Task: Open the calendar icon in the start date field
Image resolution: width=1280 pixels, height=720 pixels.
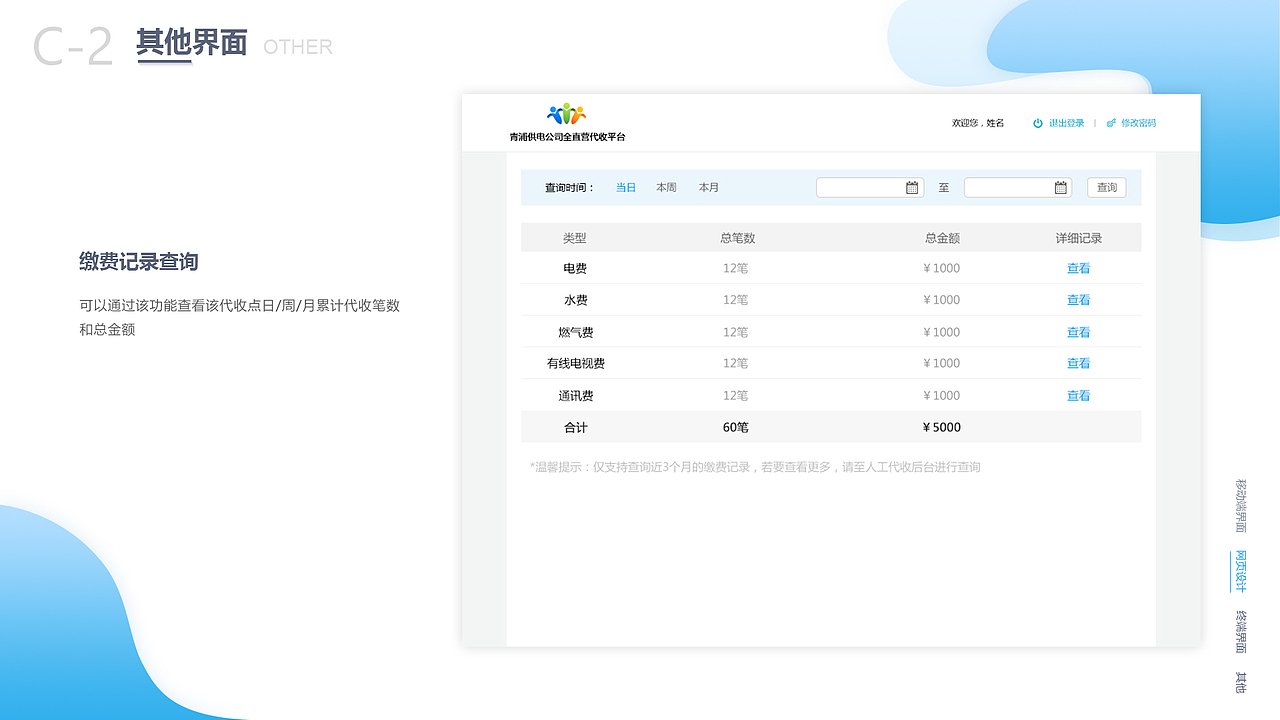Action: click(911, 187)
